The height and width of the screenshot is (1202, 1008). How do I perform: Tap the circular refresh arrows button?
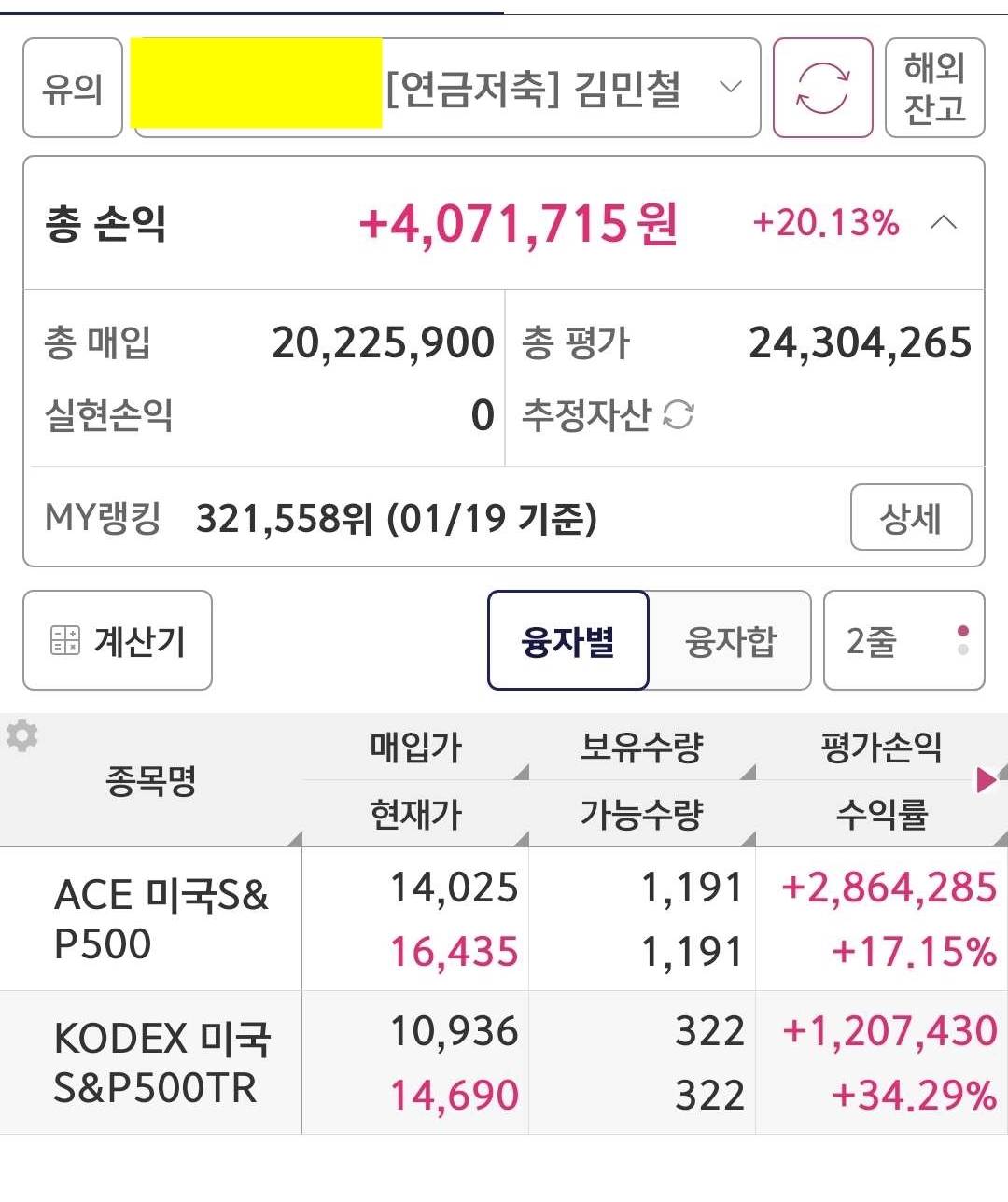tap(822, 88)
